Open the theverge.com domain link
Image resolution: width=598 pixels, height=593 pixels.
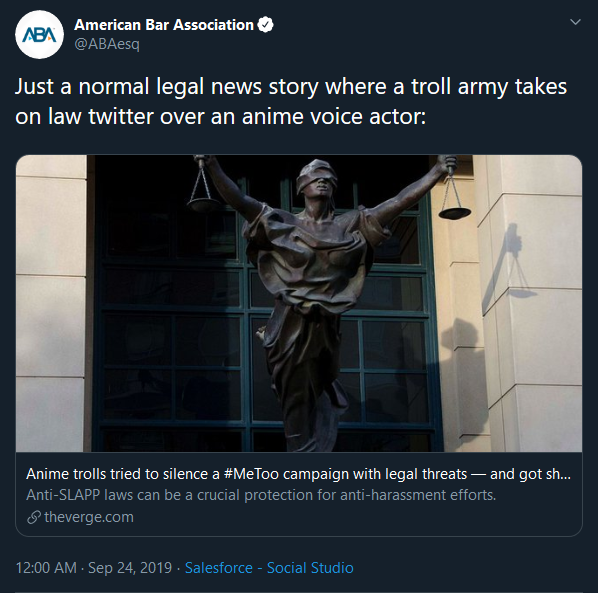point(89,517)
